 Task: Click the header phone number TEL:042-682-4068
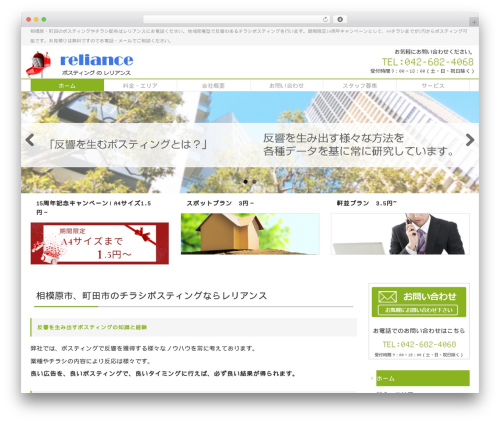click(x=428, y=62)
